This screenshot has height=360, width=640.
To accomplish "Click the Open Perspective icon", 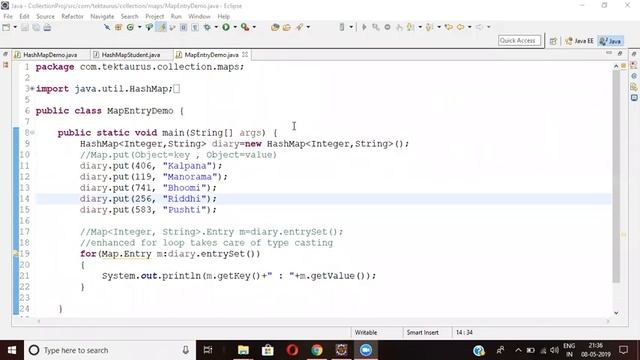I will pos(553,41).
